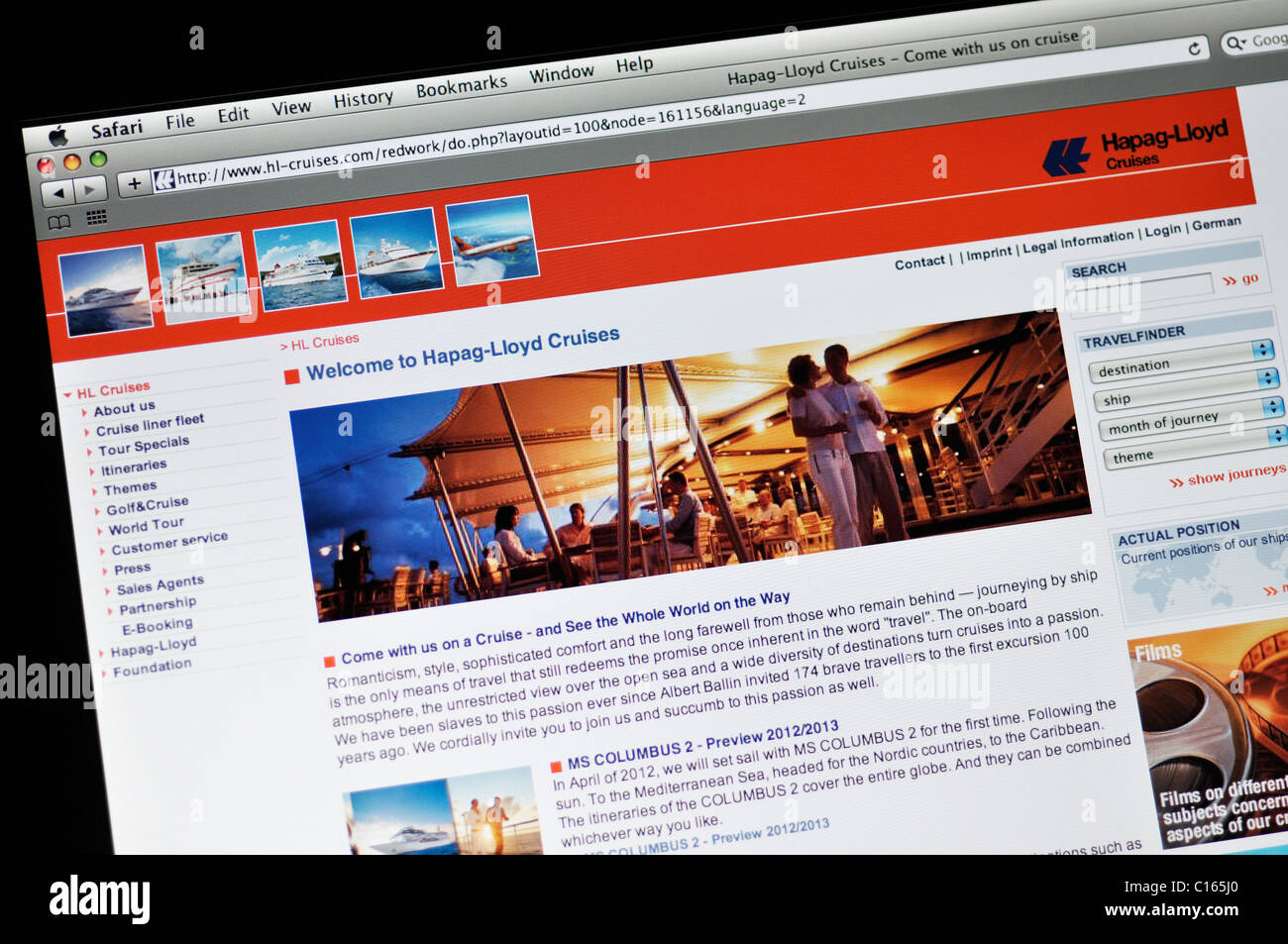Open Customer service in sidebar
The image size is (1288, 944).
[x=169, y=543]
